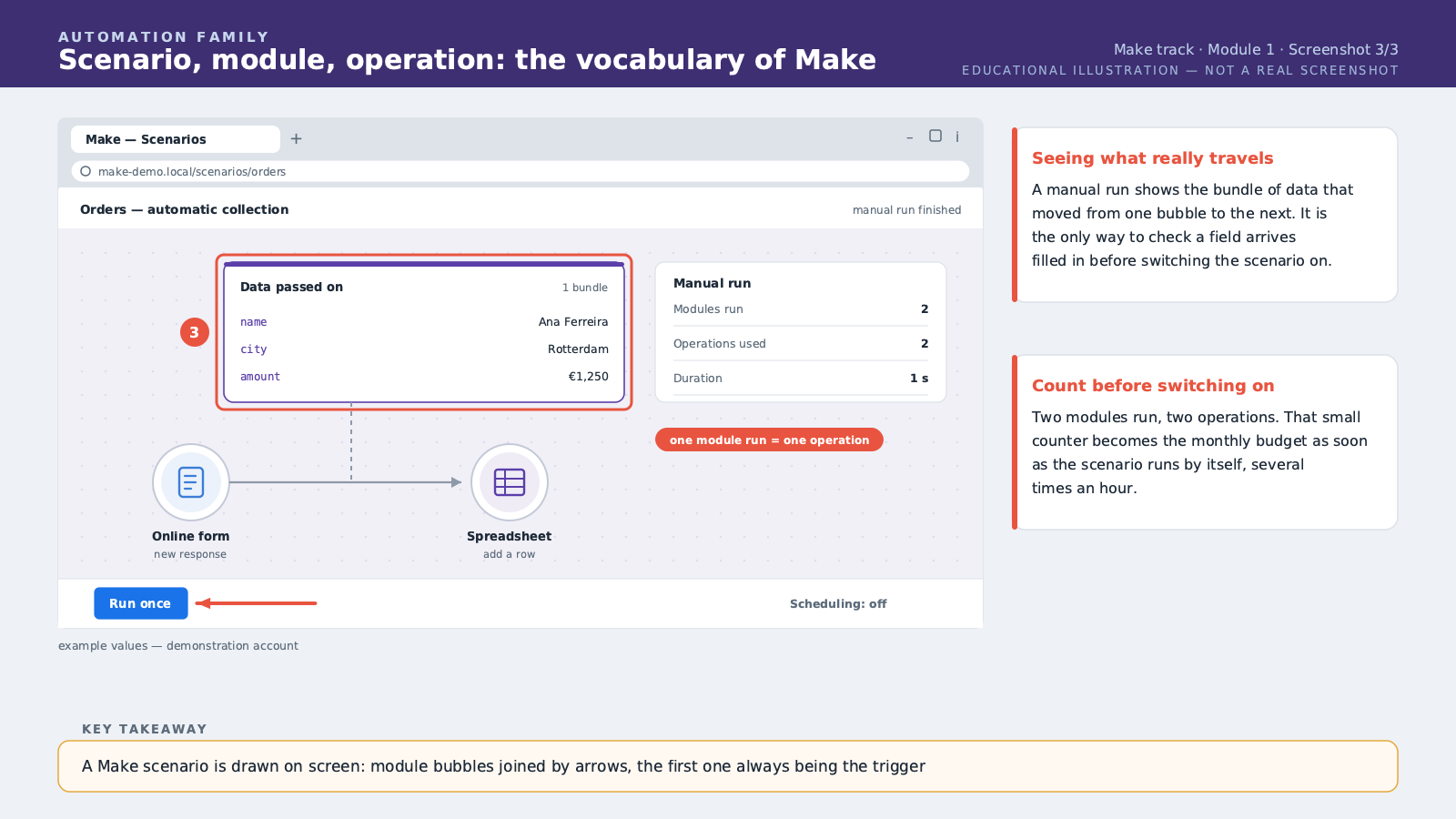
Task: Click the Rotterdam value
Action: pos(578,349)
